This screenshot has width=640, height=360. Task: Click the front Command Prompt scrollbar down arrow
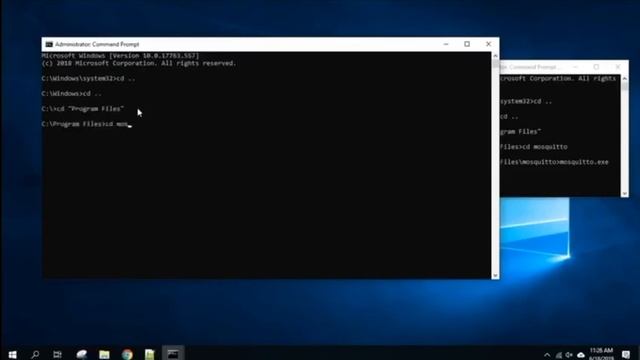495,276
